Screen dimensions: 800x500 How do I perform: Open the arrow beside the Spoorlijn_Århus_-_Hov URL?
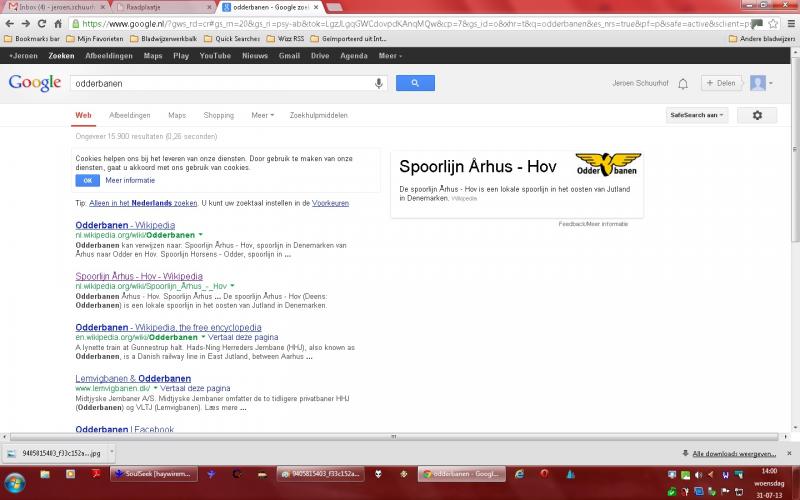pos(232,286)
